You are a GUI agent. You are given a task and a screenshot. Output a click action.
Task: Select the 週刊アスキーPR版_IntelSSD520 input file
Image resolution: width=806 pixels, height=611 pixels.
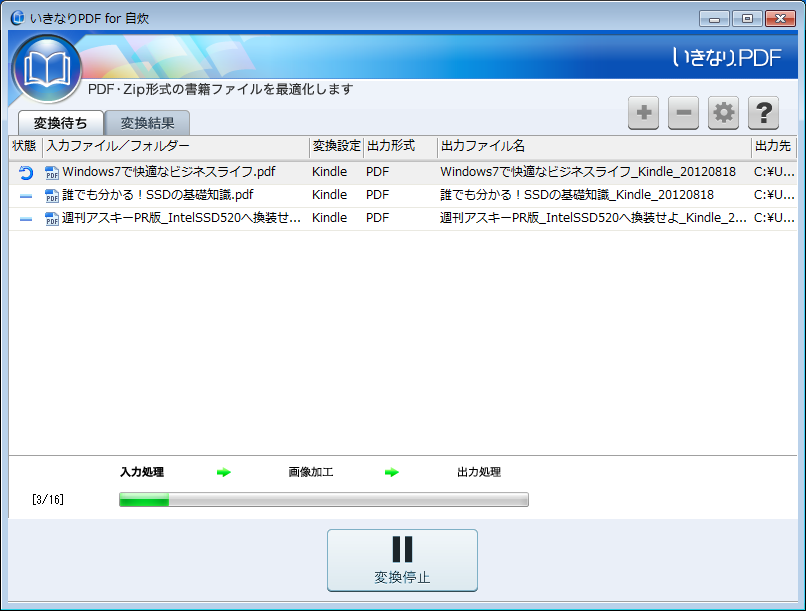tap(181, 218)
